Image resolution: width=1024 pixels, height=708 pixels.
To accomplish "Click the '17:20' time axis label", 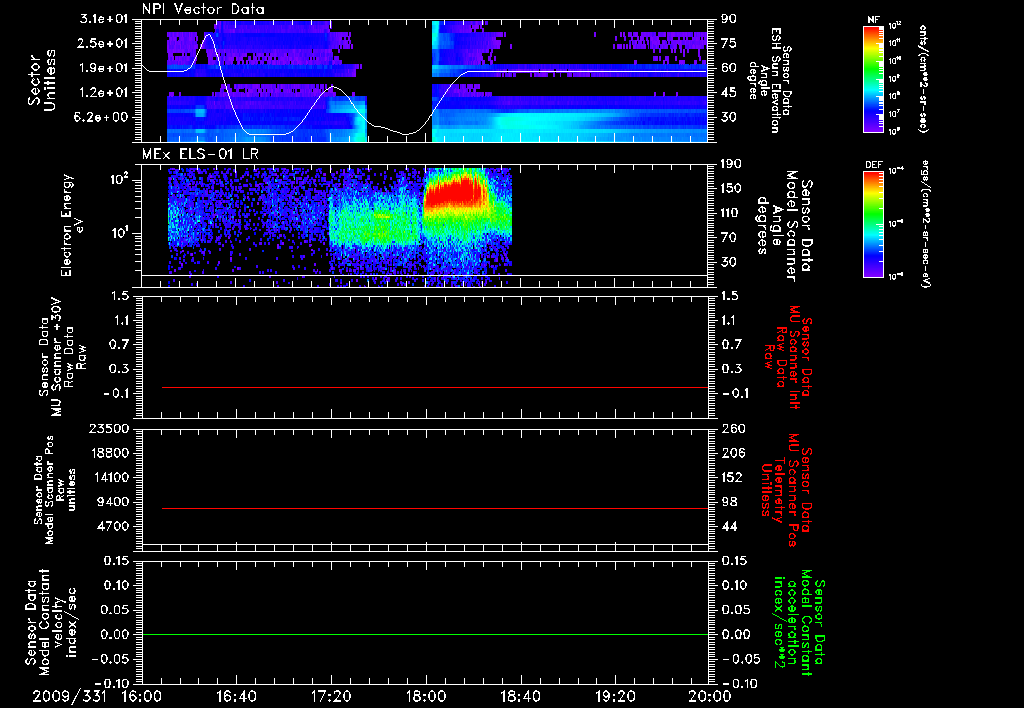I will 331,696.
